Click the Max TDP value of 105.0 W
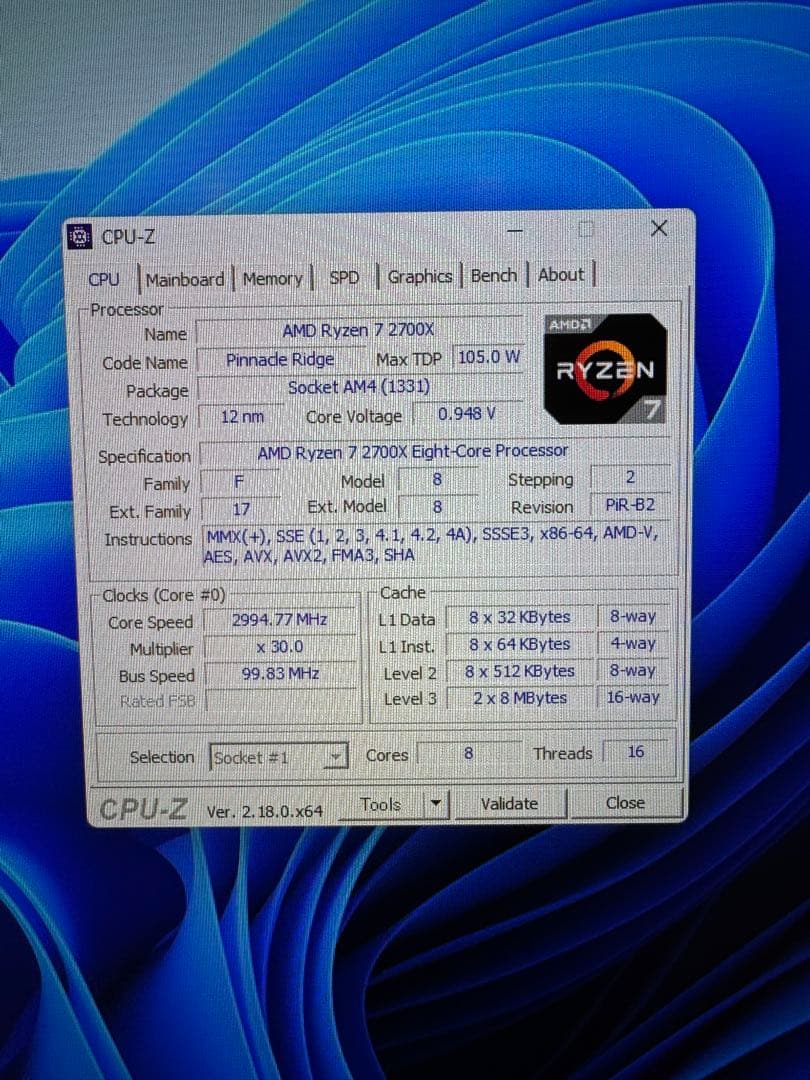Viewport: 810px width, 1080px height. tap(489, 359)
